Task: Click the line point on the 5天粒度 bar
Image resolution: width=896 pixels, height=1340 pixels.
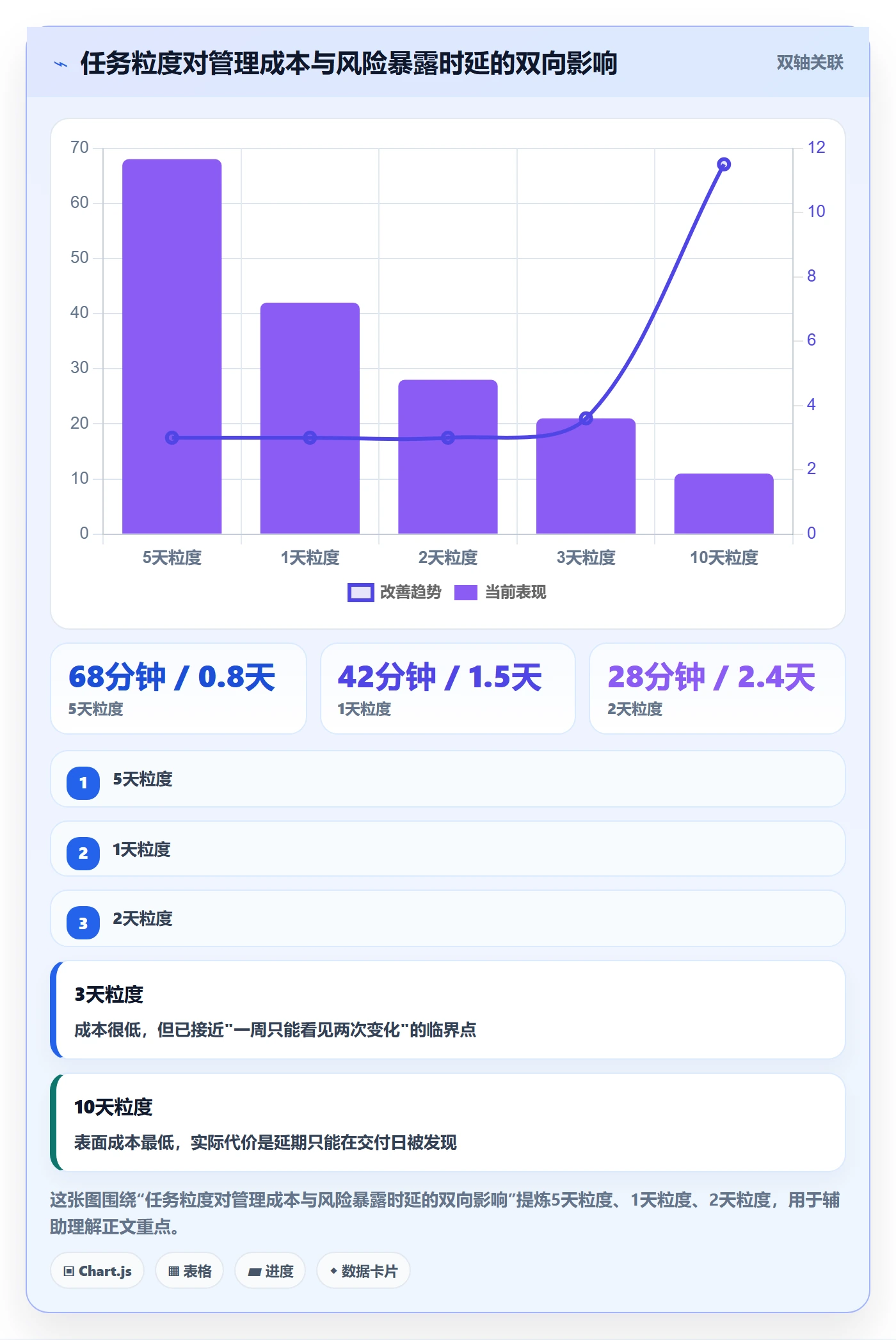Action: tap(172, 438)
